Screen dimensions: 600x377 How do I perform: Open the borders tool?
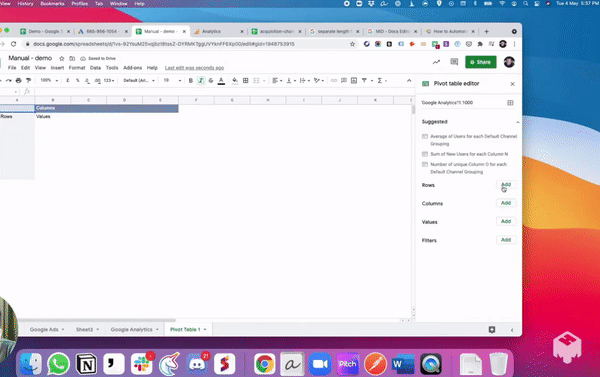pos(246,80)
